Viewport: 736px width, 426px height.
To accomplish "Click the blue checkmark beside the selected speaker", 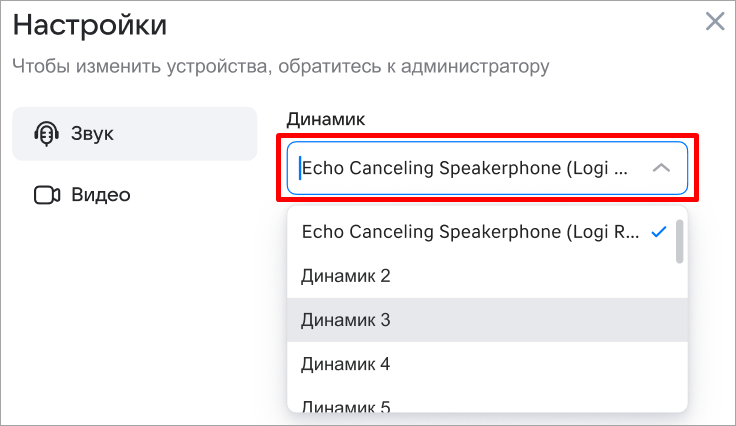I will pyautogui.click(x=658, y=232).
